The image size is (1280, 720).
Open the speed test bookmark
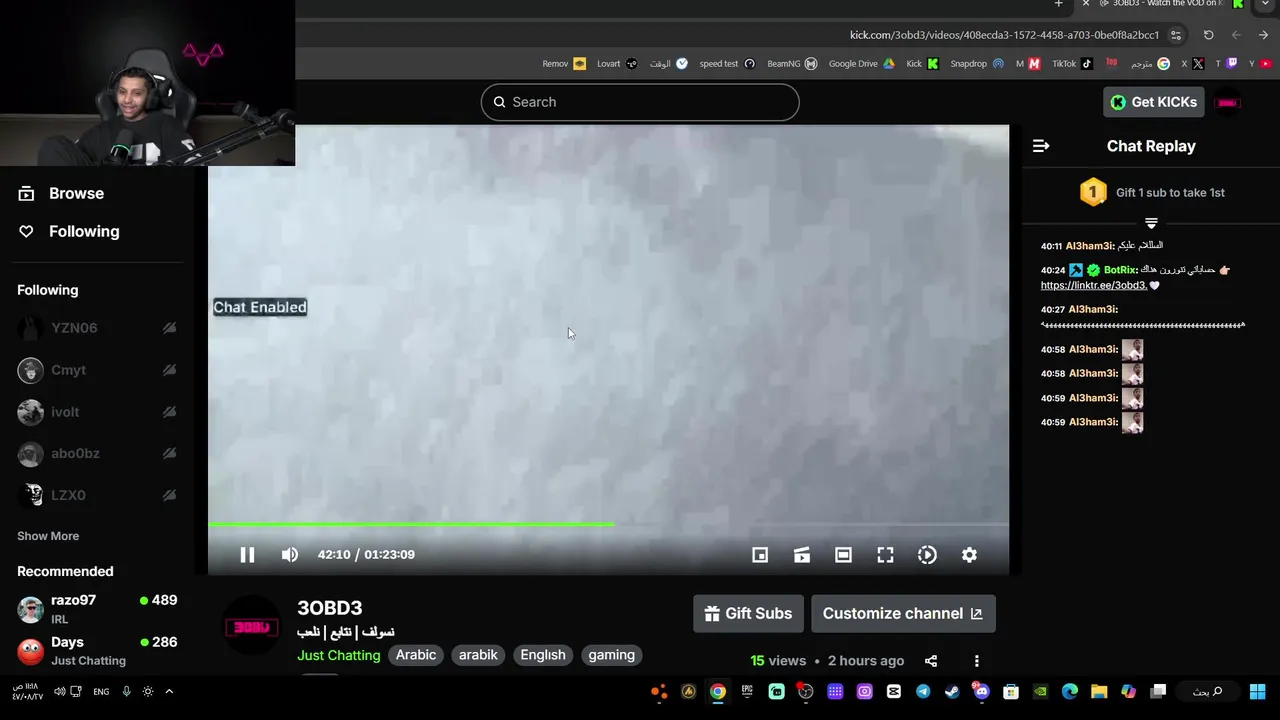pos(727,64)
